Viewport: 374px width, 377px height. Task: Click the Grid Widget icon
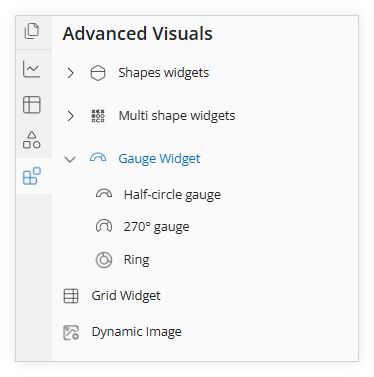pos(71,296)
